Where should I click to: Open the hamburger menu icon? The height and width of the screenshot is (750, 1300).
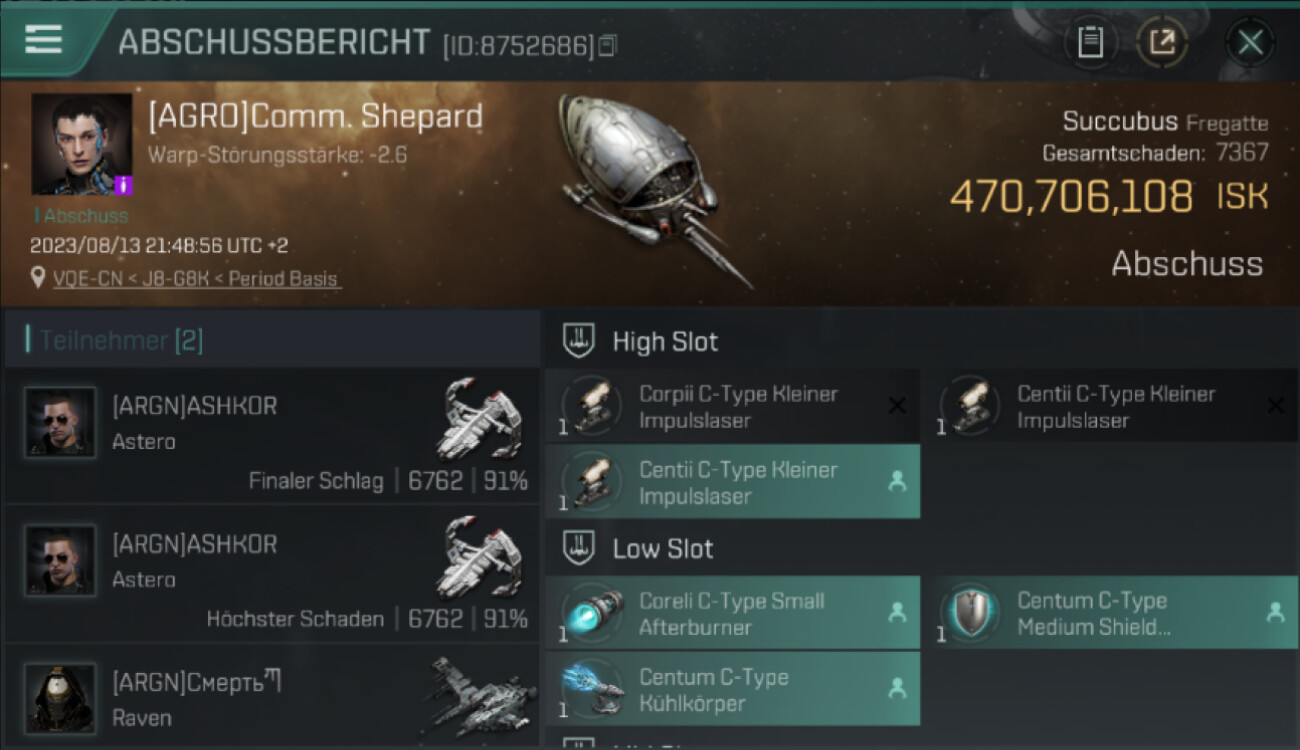tap(43, 39)
